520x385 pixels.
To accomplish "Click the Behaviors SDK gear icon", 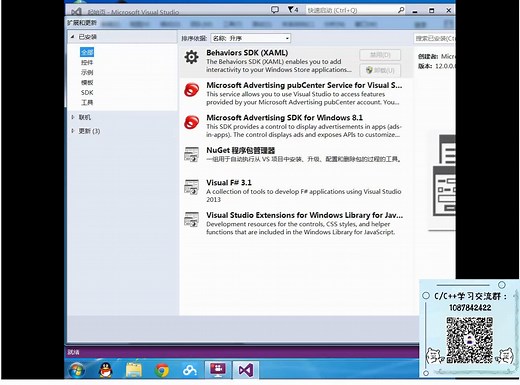I will 191,57.
